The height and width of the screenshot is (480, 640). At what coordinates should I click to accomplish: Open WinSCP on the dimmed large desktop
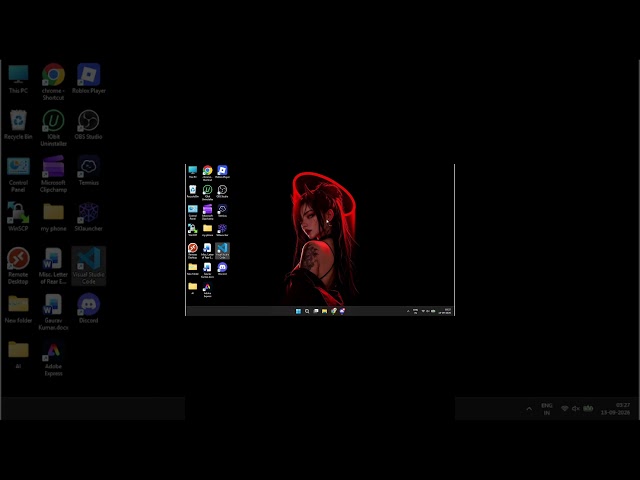[x=18, y=217]
